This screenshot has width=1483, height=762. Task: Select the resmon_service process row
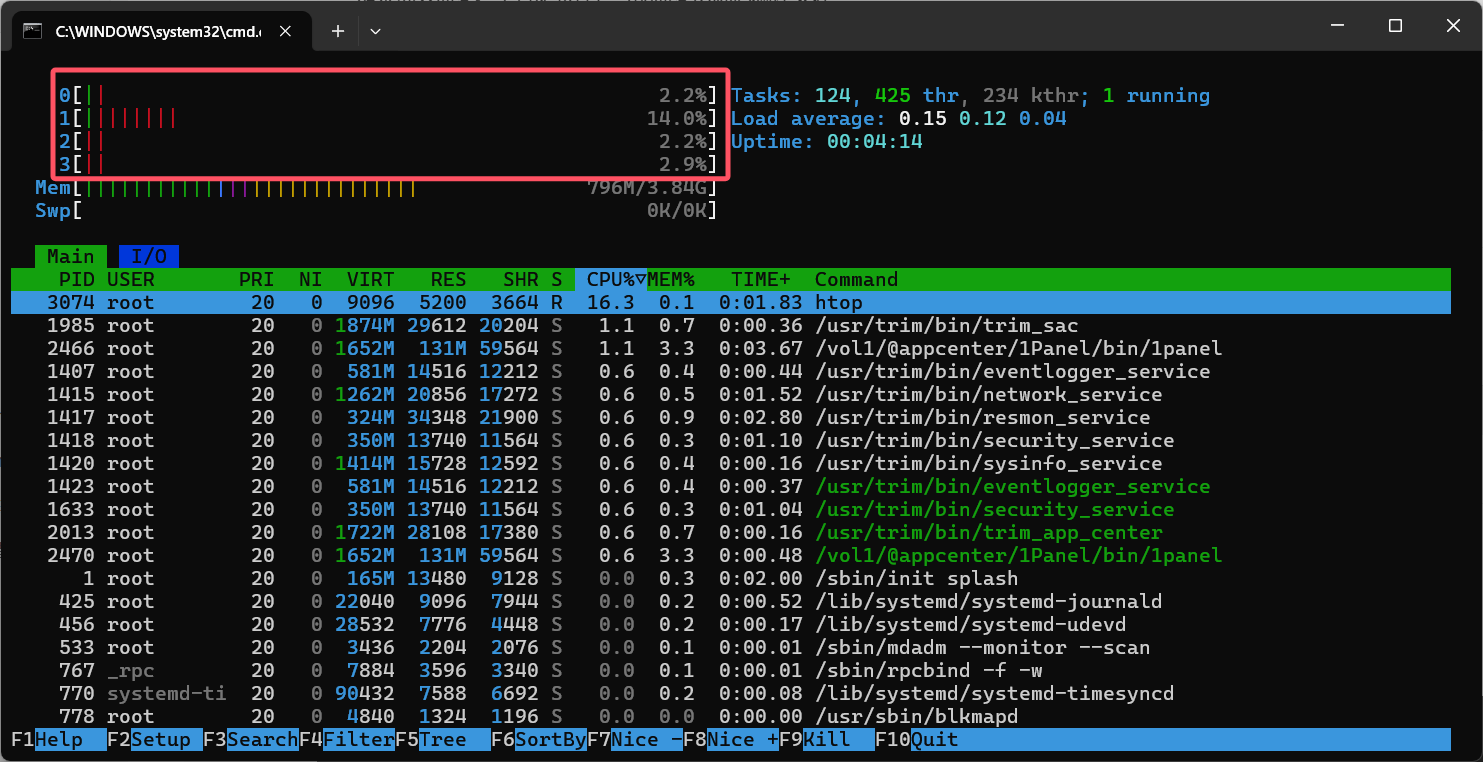click(x=731, y=417)
